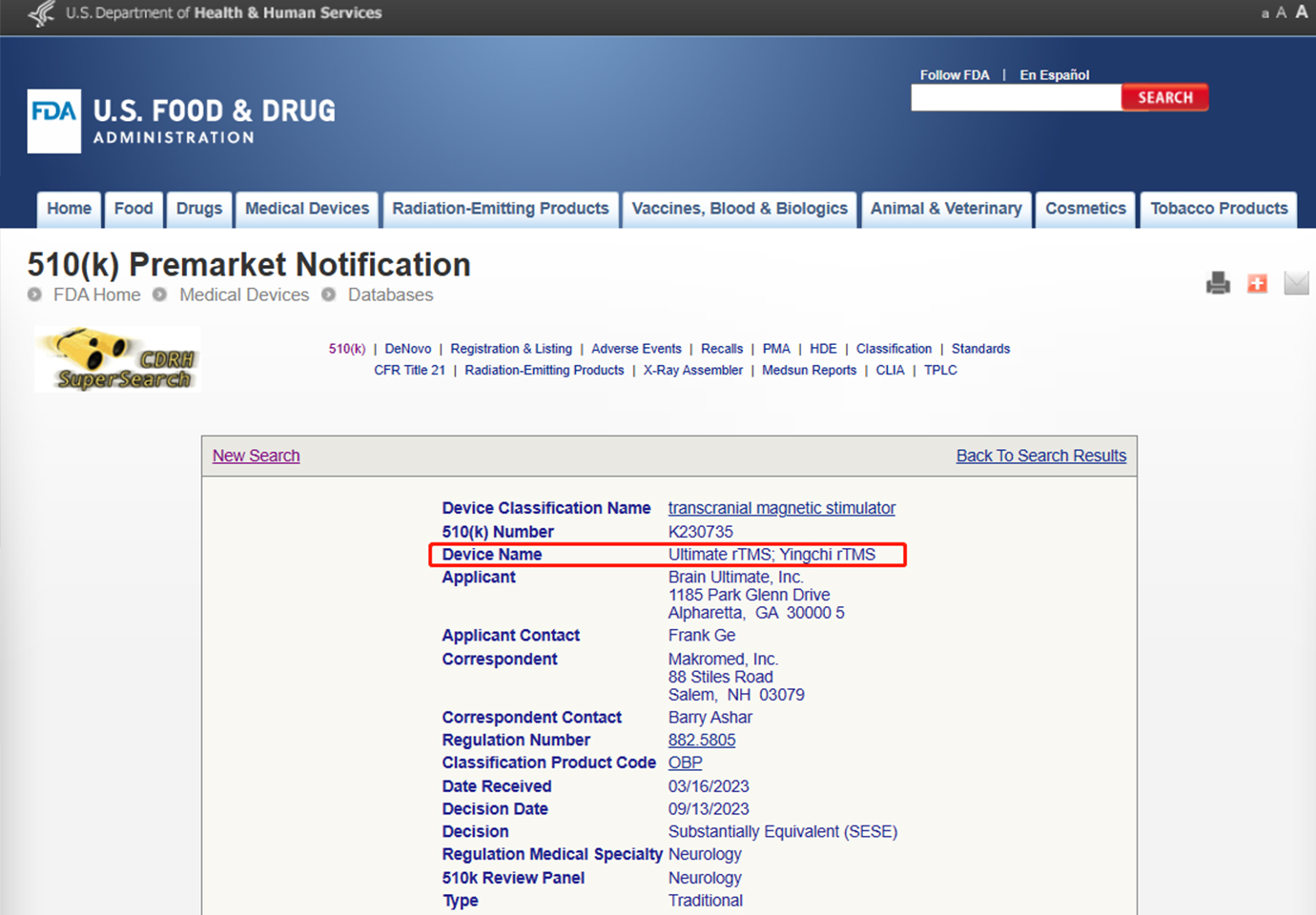1316x915 pixels.
Task: Open the Adverse Events database link
Action: [636, 349]
